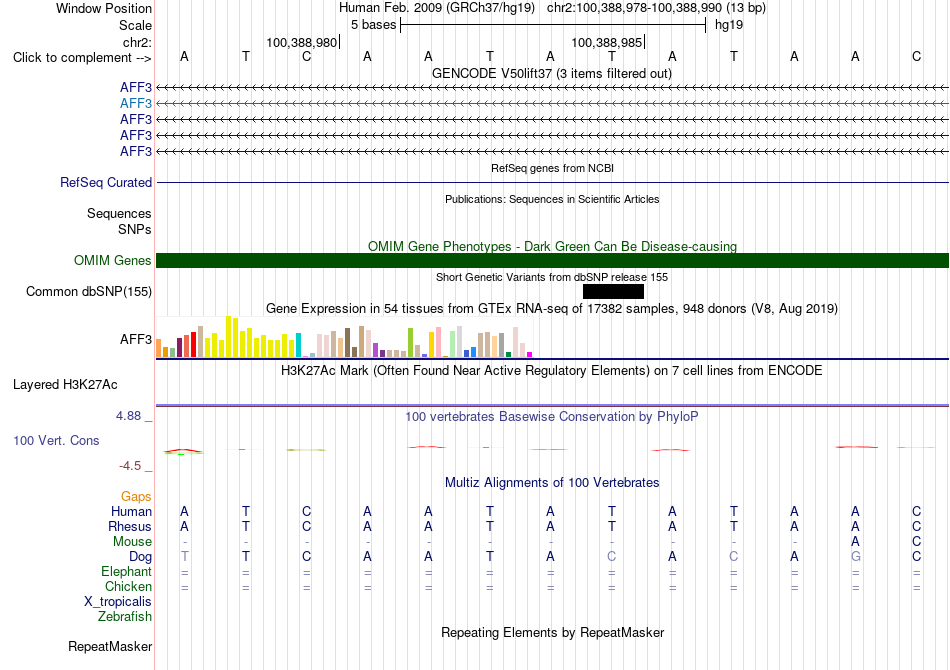Image resolution: width=950 pixels, height=670 pixels.
Task: Click the -4.5 PhyloP lower scale value
Action: pos(130,466)
